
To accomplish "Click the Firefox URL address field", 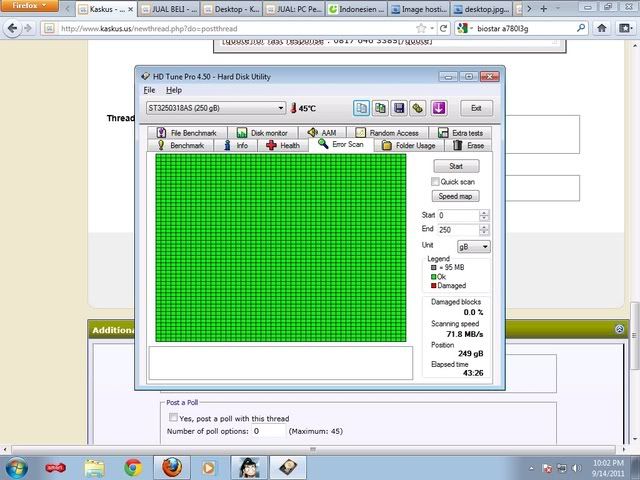I will click(237, 29).
